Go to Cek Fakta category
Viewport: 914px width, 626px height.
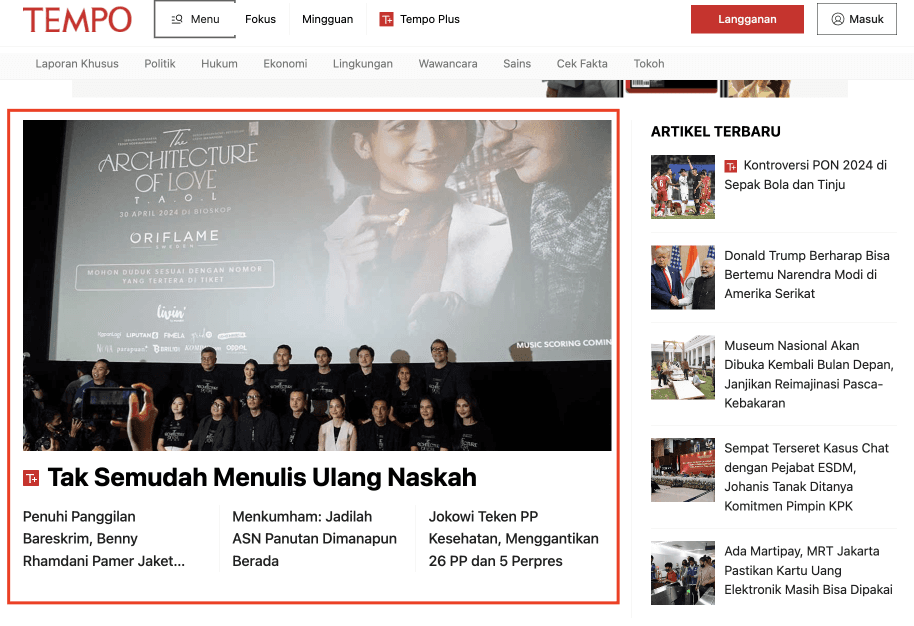point(582,64)
